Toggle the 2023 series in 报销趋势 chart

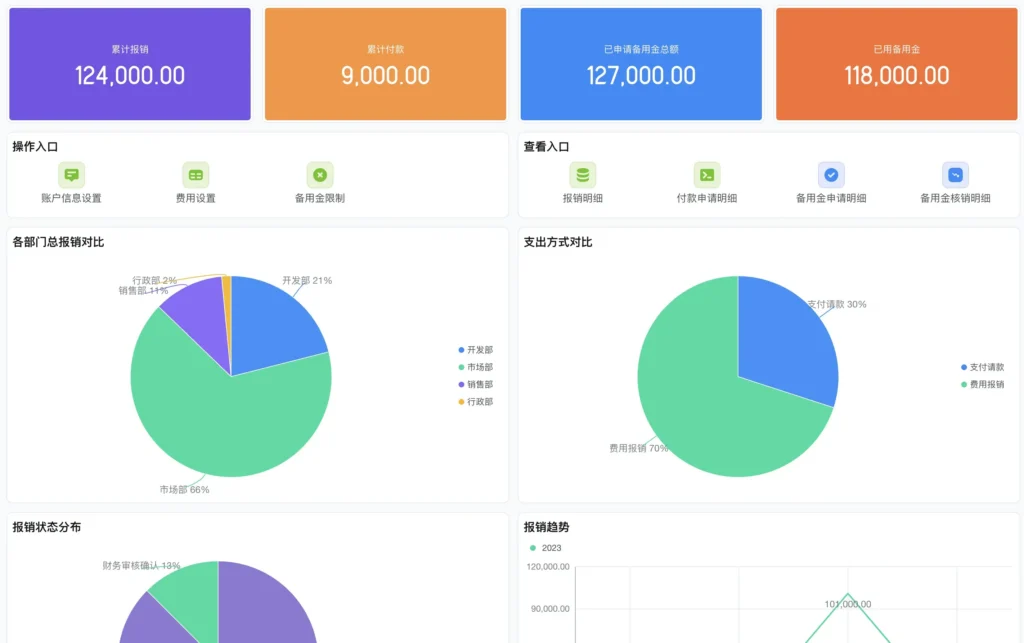[546, 548]
